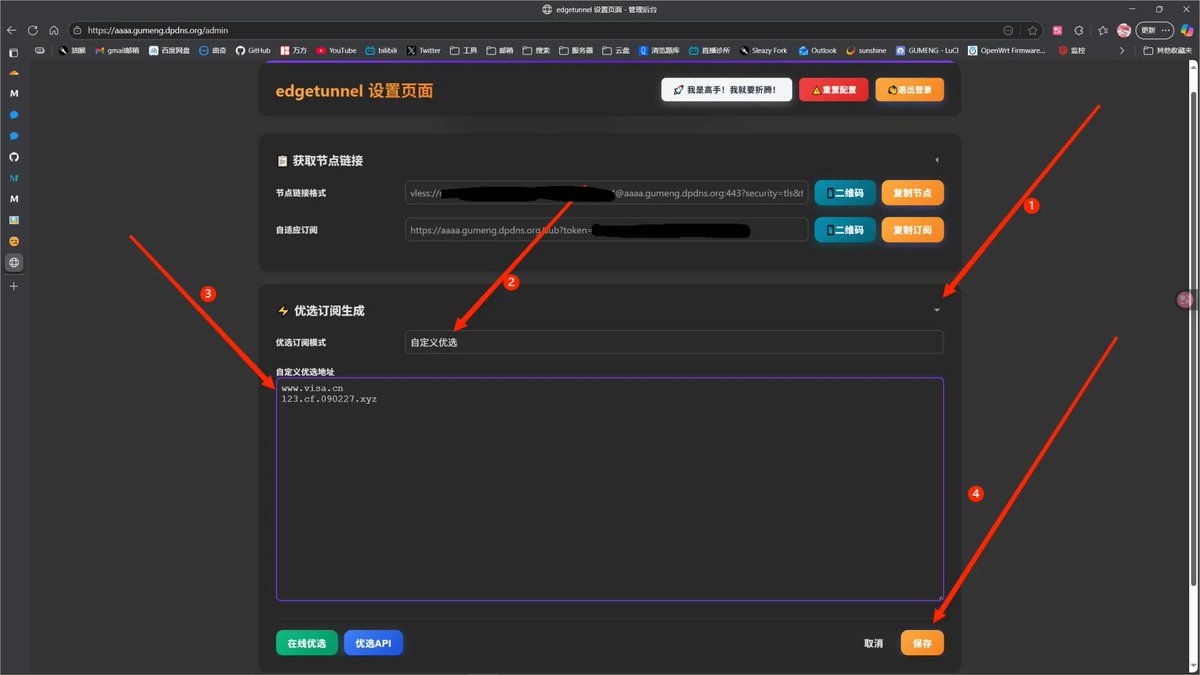This screenshot has width=1200, height=675.
Task: Open the pink extension icon in toolbar
Action: 1057,30
